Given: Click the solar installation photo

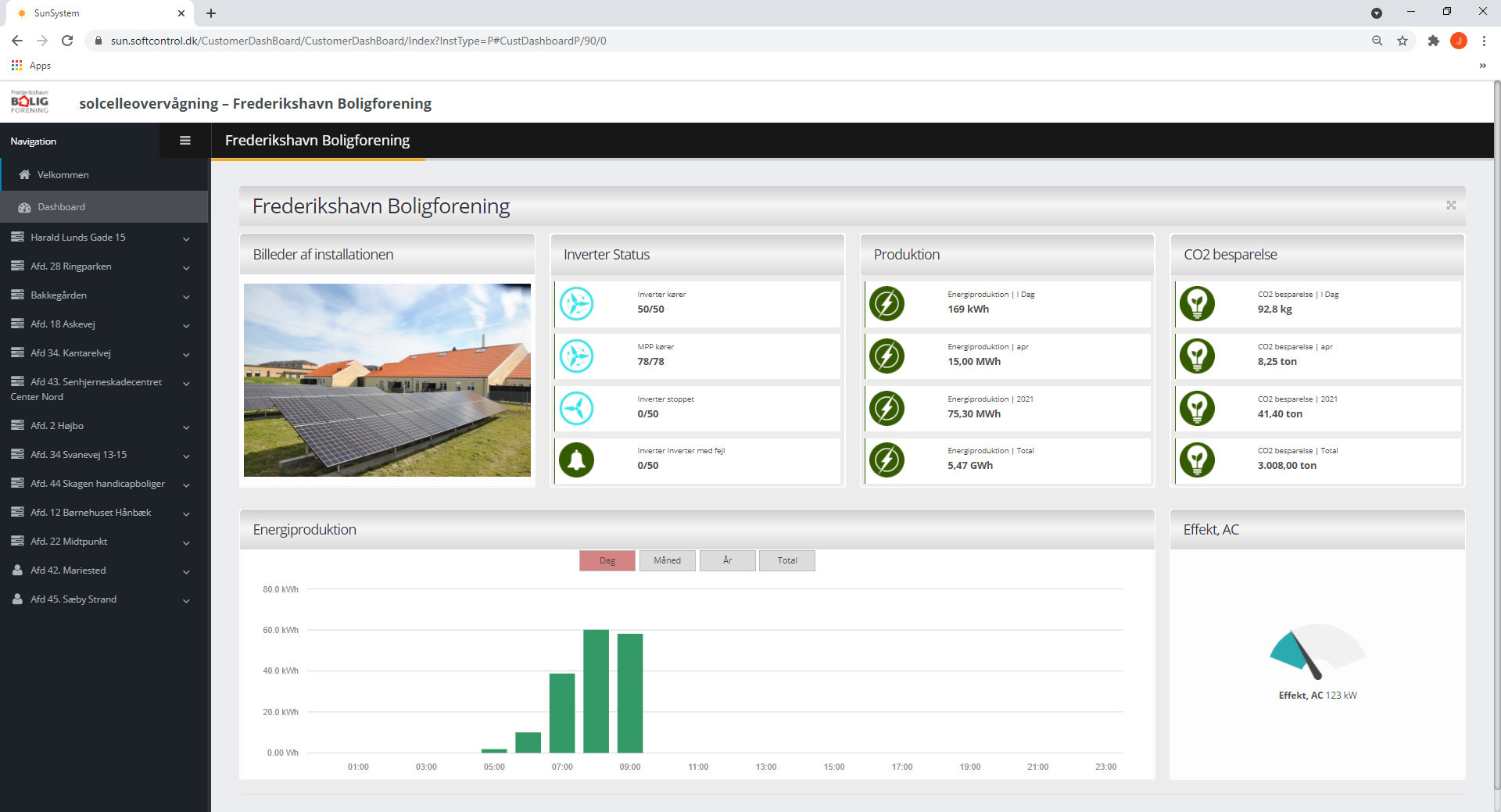Looking at the screenshot, I should tap(387, 380).
